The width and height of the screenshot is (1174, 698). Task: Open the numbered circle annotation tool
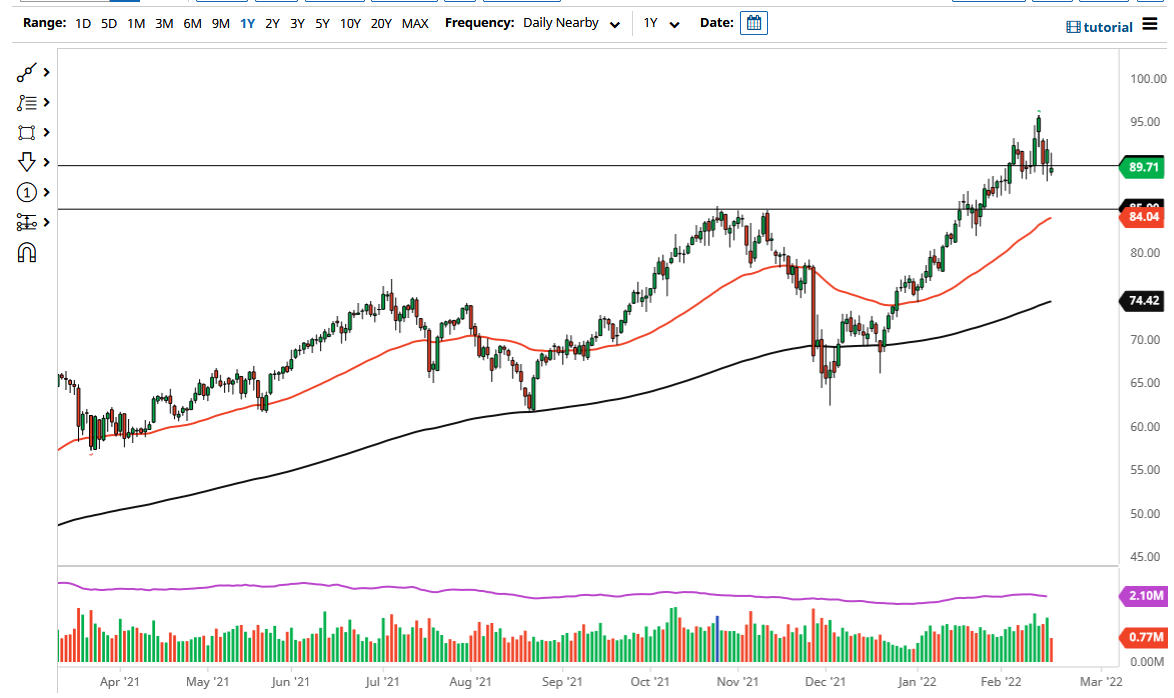(27, 192)
